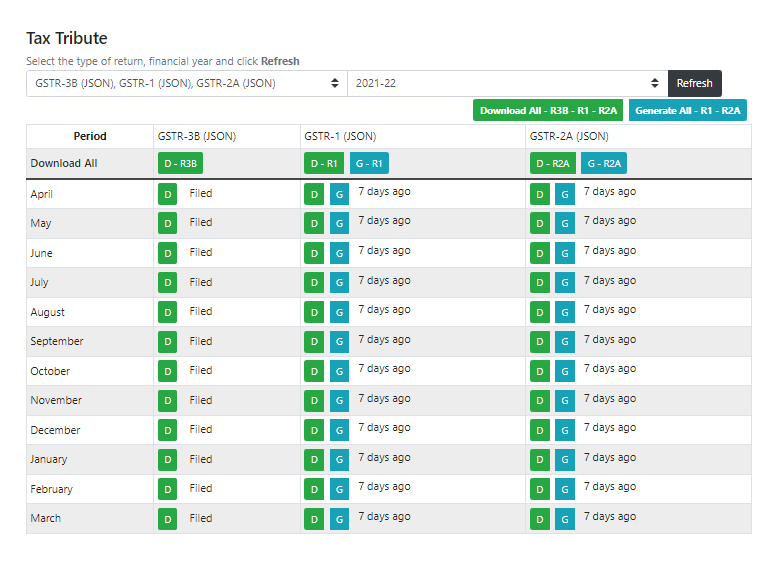Screen dimensions: 777x568
Task: Generate GSTR-1 for July
Action: (339, 283)
